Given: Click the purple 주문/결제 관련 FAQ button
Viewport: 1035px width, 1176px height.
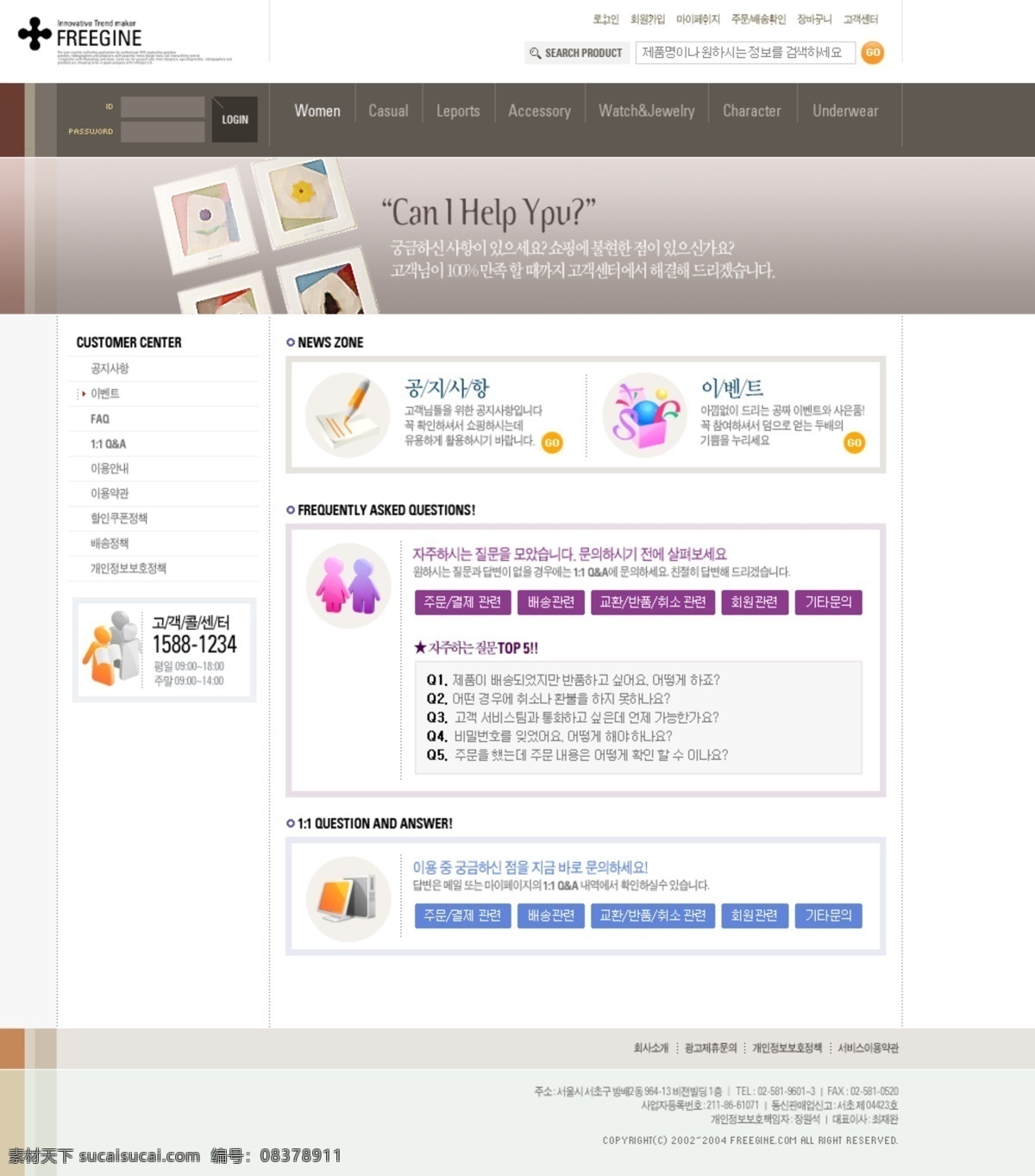Looking at the screenshot, I should (463, 602).
